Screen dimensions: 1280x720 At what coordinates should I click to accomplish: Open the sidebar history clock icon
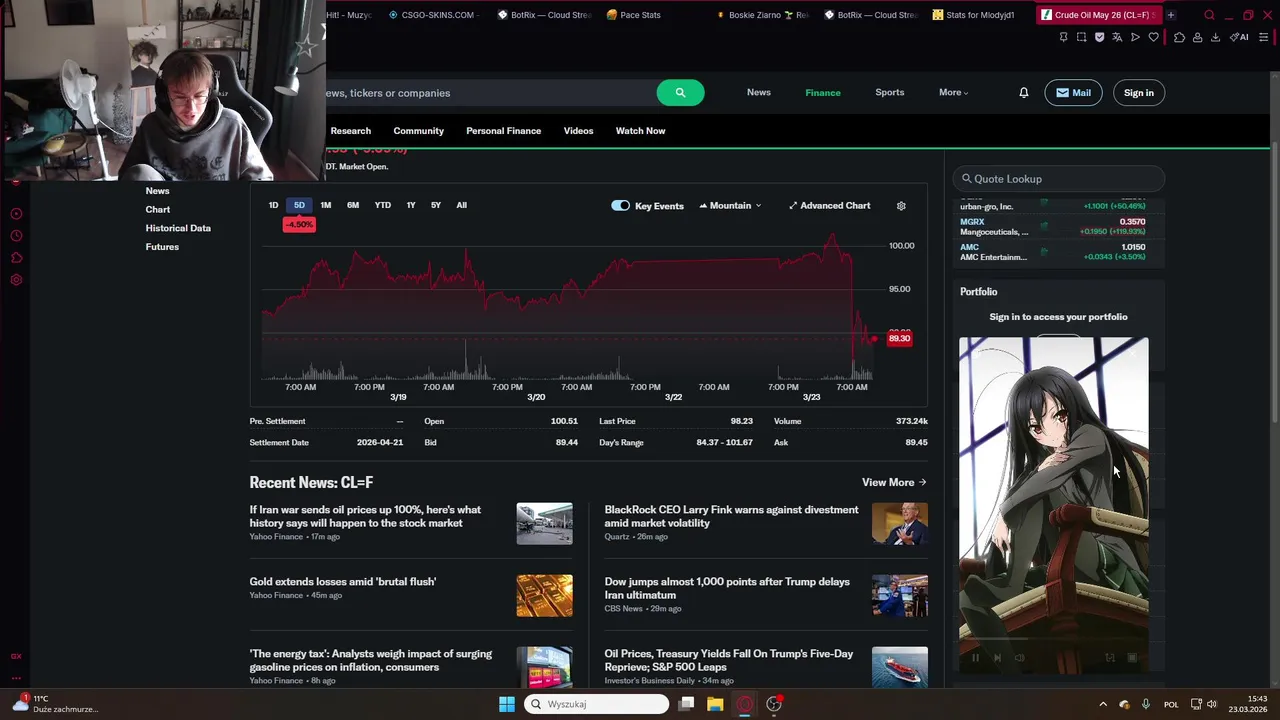16,236
